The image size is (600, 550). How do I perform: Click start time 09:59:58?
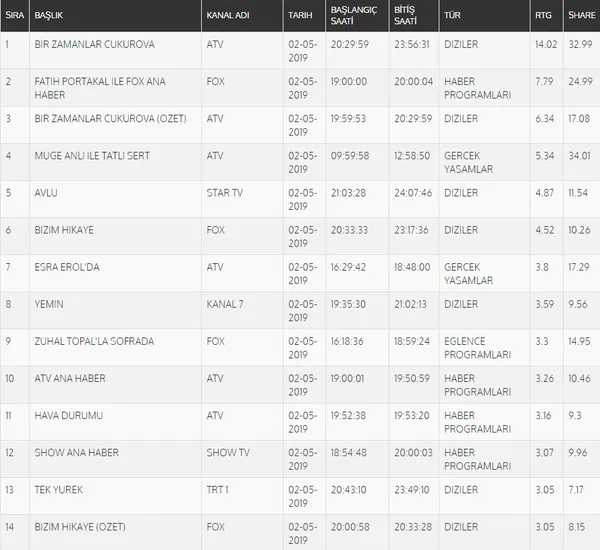[x=350, y=156]
